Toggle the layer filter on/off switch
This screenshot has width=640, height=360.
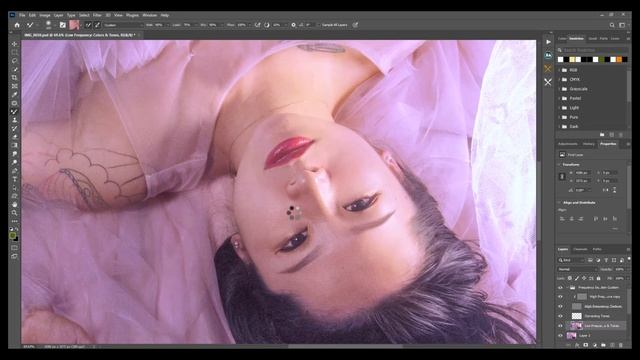tap(629, 259)
